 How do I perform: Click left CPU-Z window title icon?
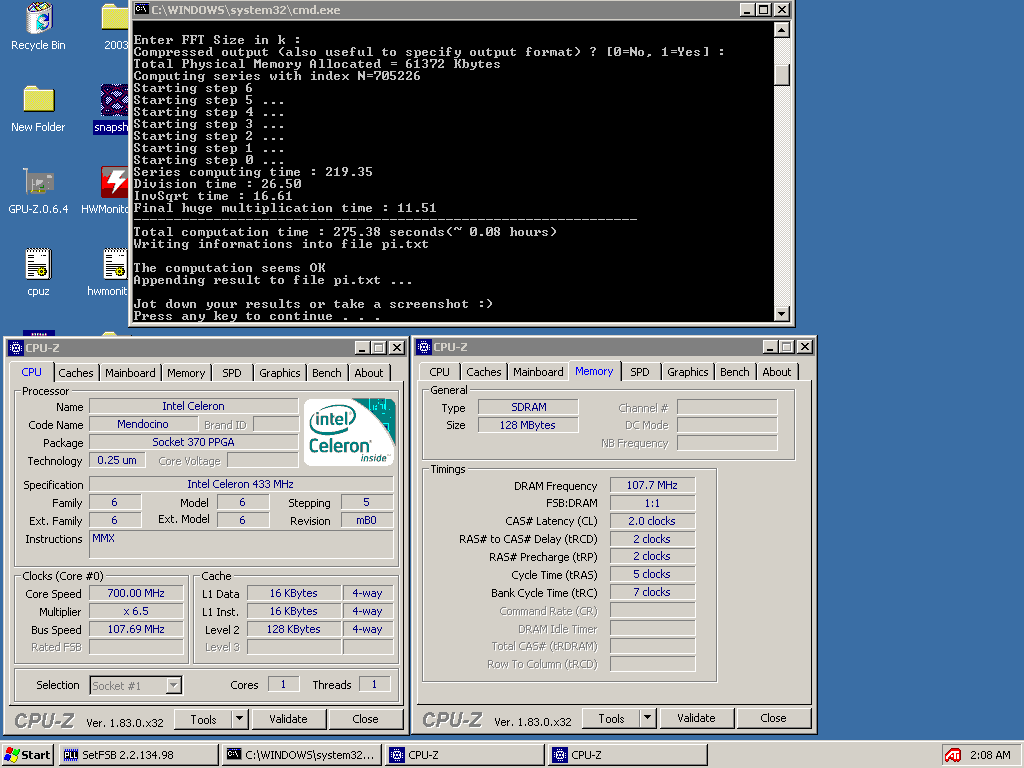click(x=16, y=348)
